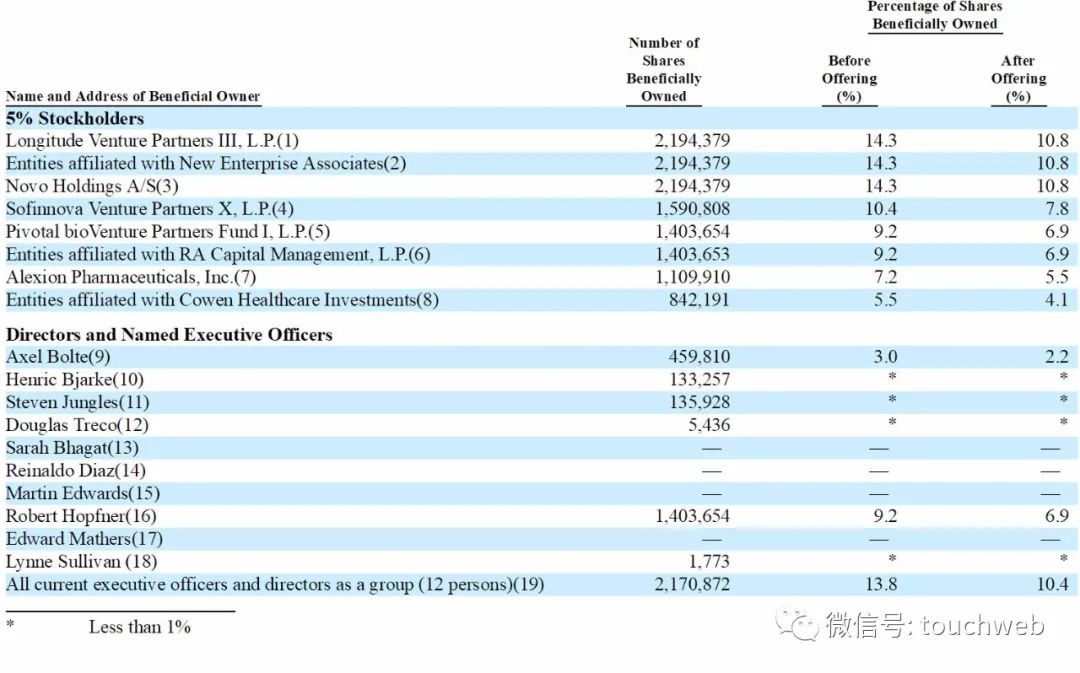The width and height of the screenshot is (1080, 673).
Task: Click the 'Lynne Sullivan (18)' name
Action: (81, 561)
